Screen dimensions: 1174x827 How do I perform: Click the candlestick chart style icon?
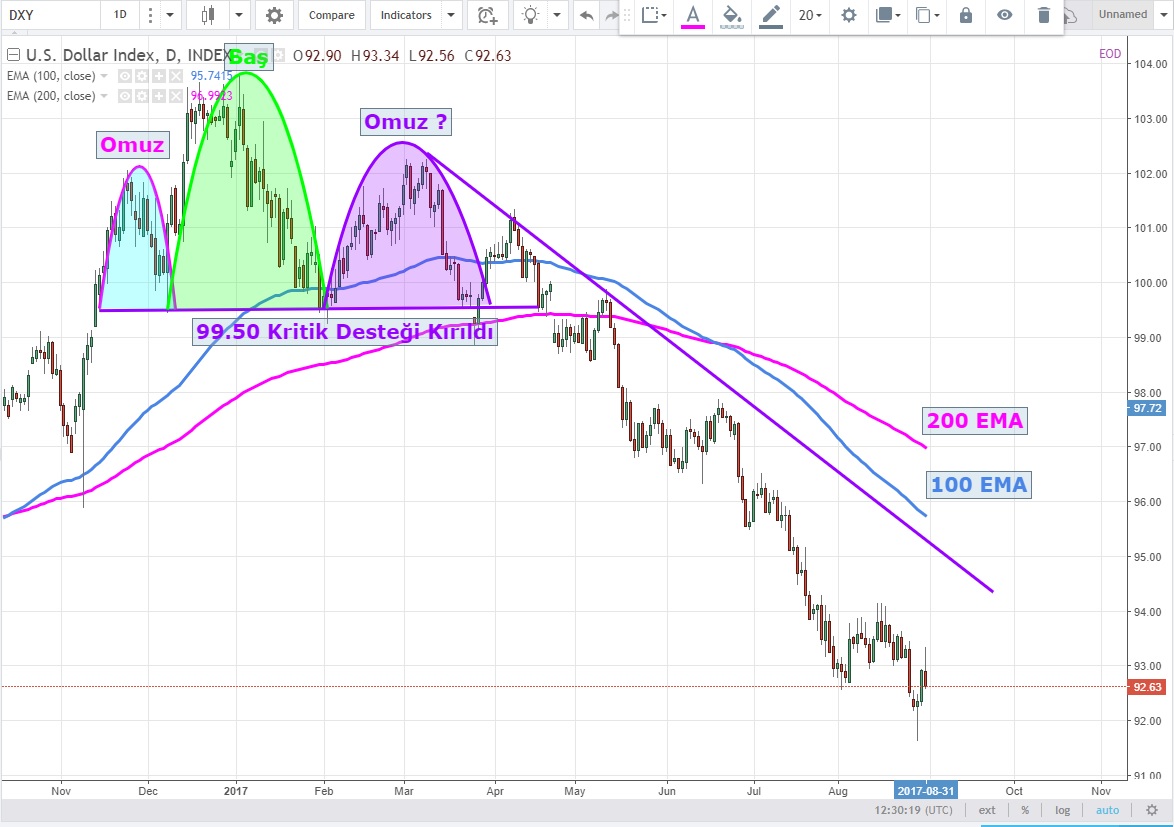point(209,15)
